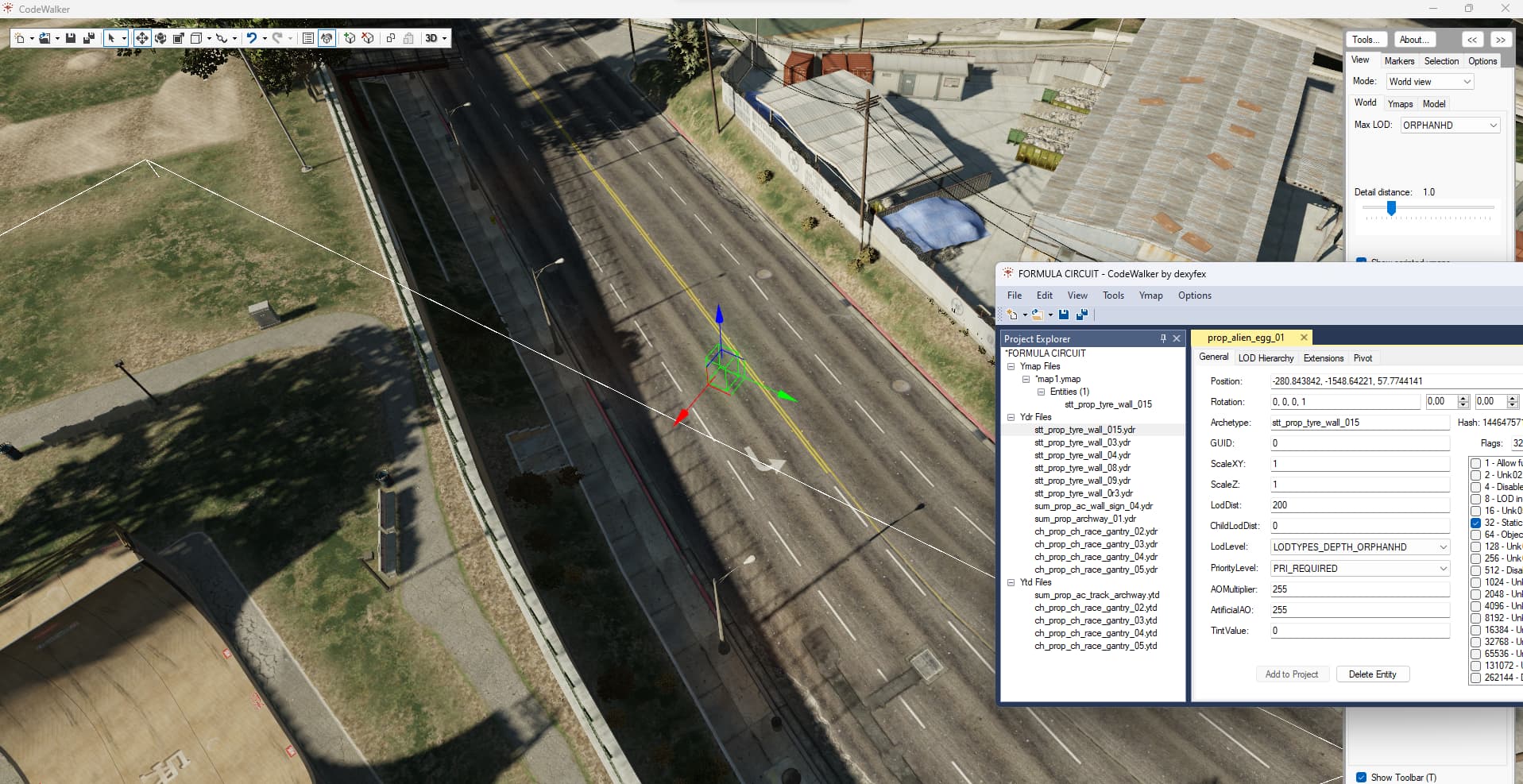Click the Delete Entity button
The height and width of the screenshot is (784, 1523).
coord(1372,674)
